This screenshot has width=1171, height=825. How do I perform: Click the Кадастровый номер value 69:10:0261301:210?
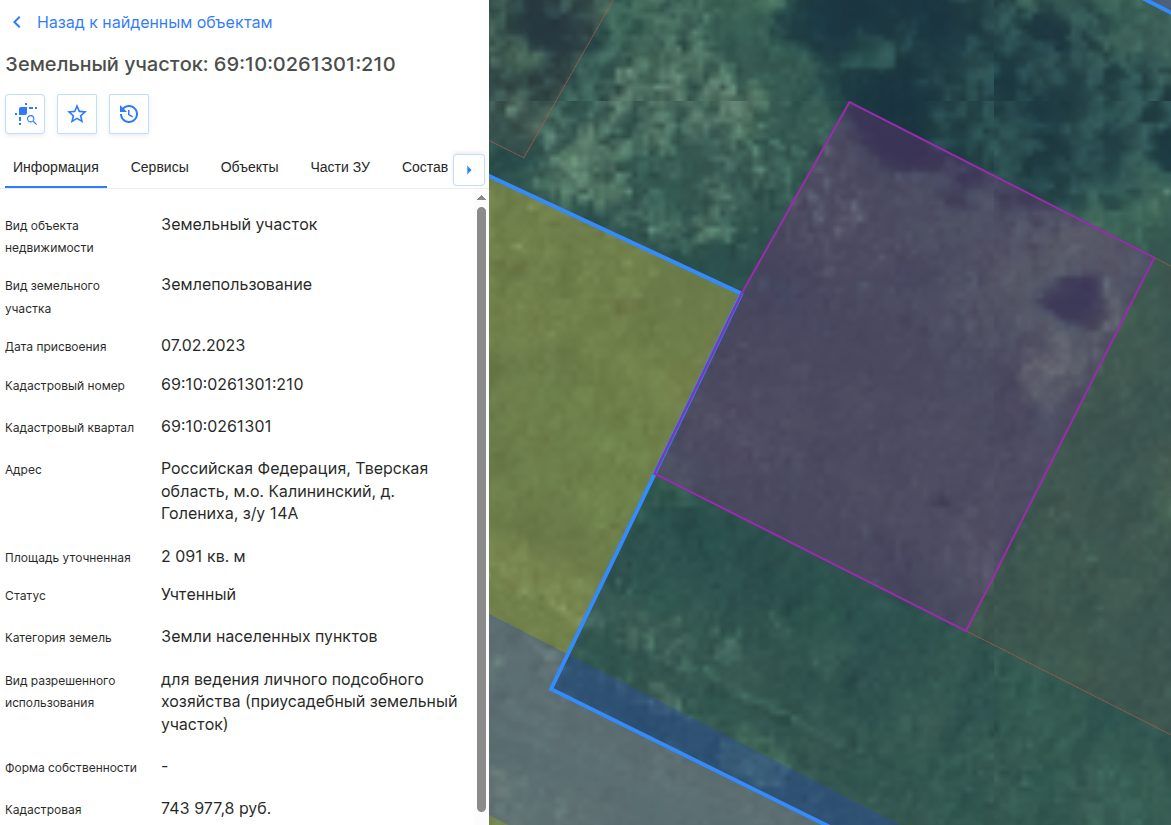pos(232,385)
